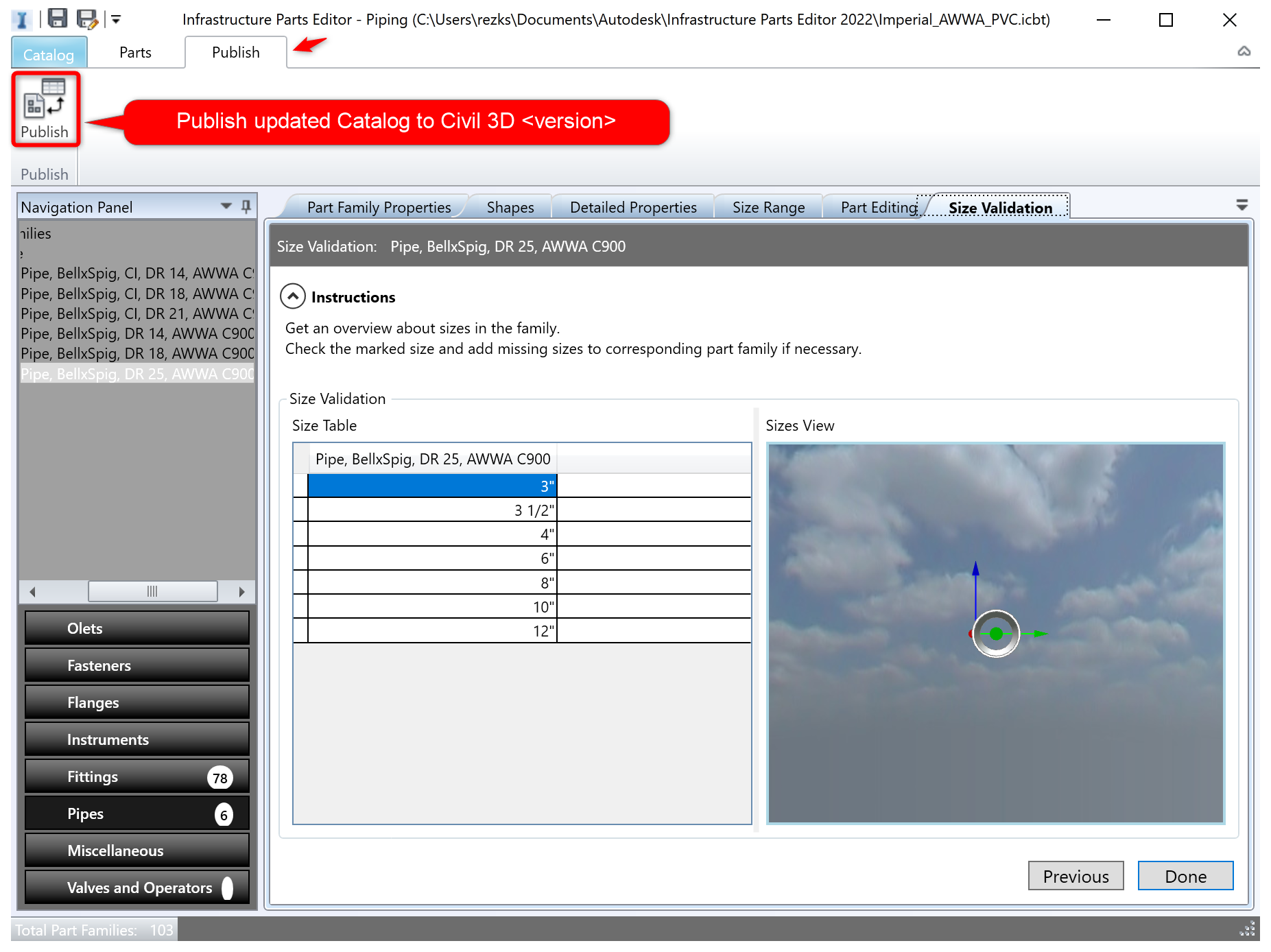This screenshot has width=1271, height=952.
Task: Switch to the Shapes tab
Action: 510,207
